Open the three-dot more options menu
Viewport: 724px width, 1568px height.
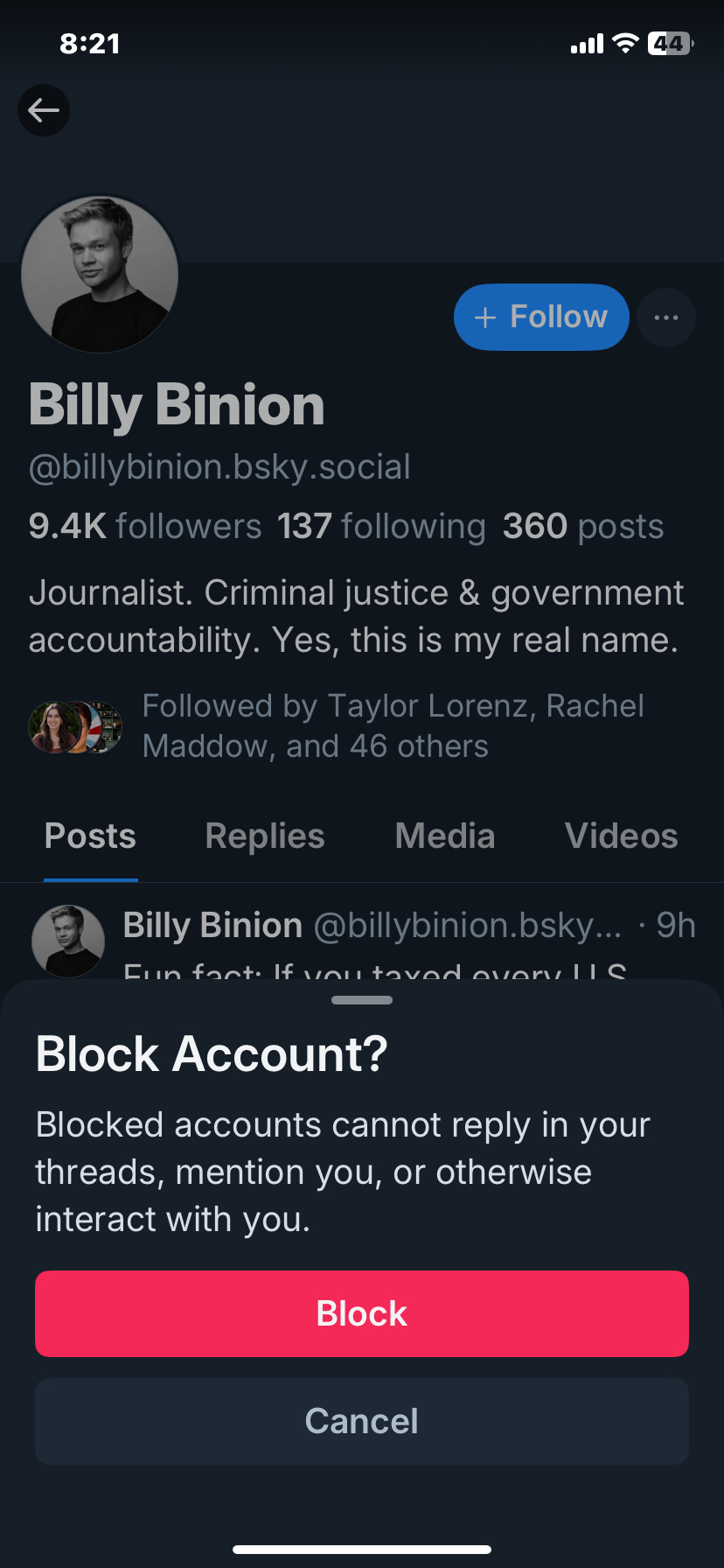(666, 317)
